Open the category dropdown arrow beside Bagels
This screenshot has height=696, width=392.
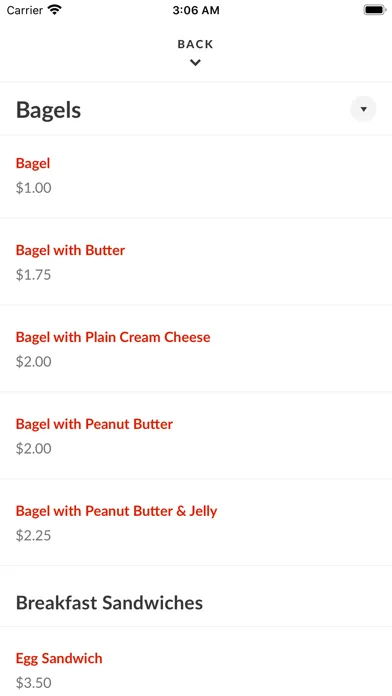[363, 109]
